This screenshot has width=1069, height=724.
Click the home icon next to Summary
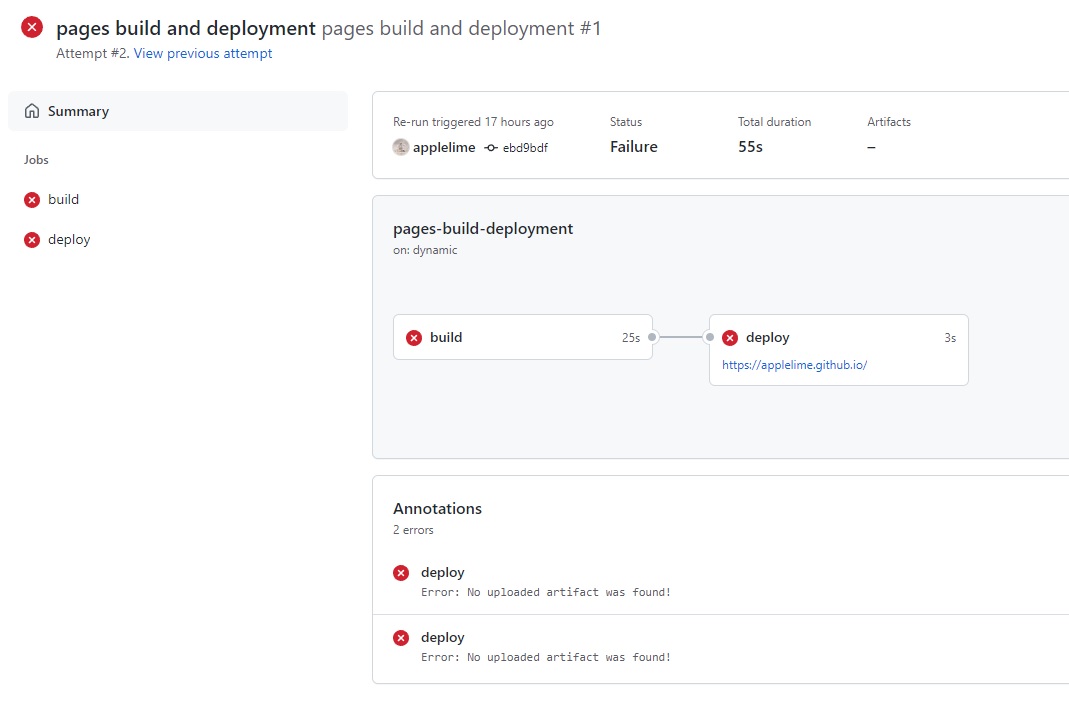tap(32, 111)
